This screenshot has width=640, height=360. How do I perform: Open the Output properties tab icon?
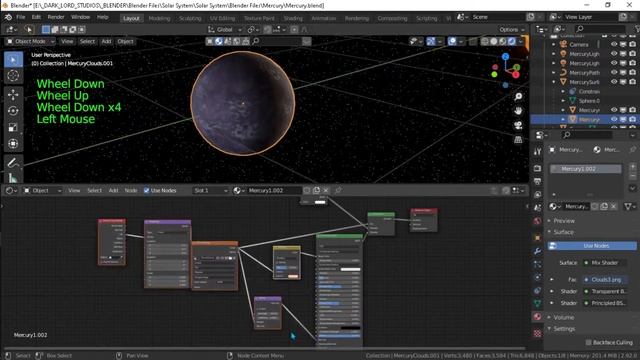538,181
